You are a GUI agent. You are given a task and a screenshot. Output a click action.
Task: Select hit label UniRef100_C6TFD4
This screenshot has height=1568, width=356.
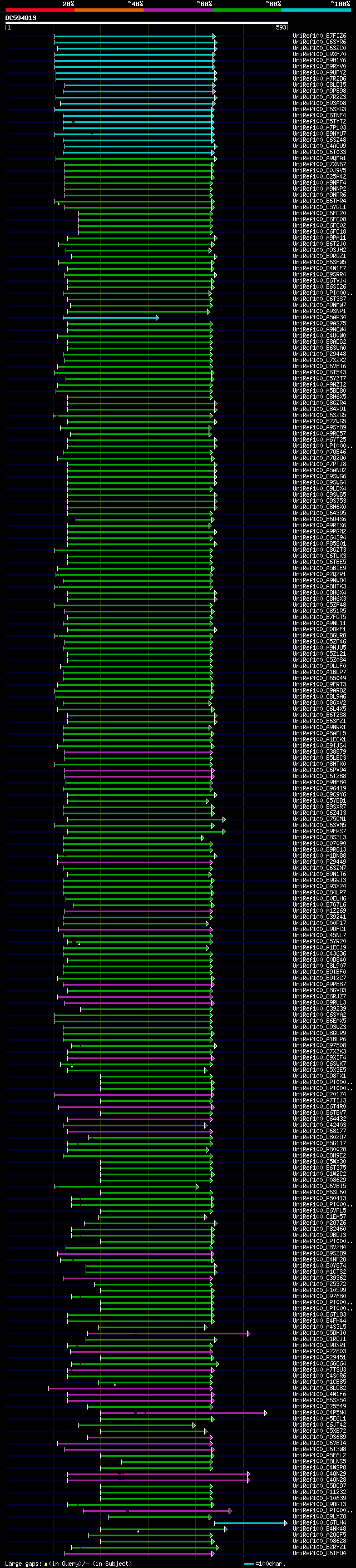(319, 1554)
